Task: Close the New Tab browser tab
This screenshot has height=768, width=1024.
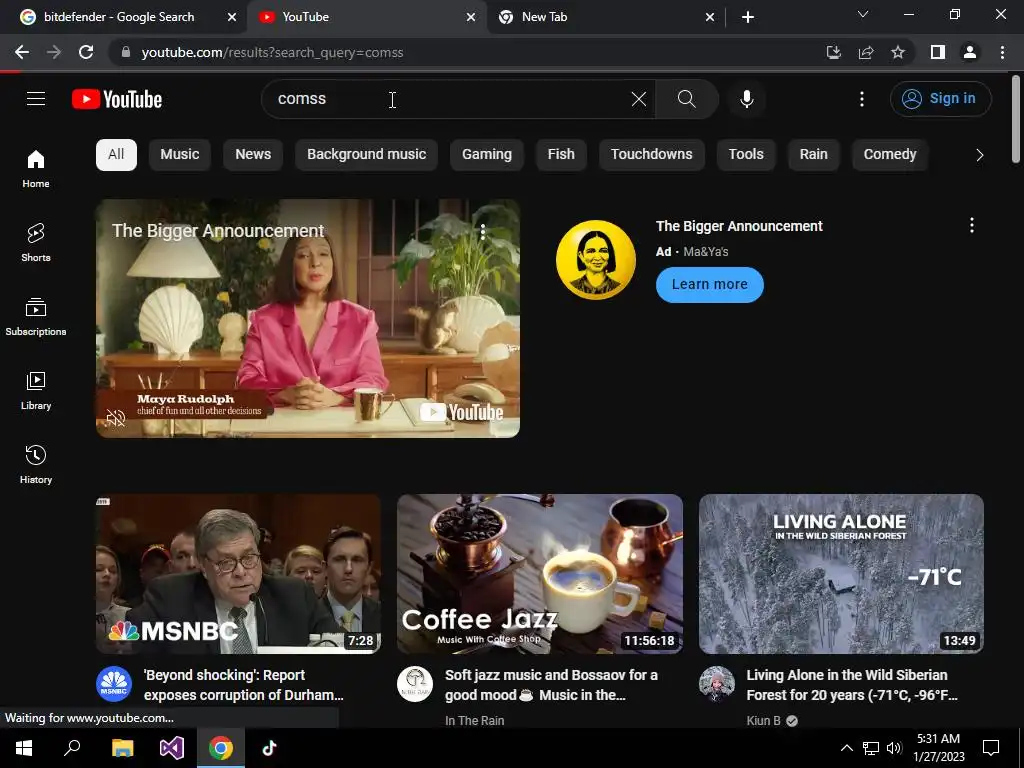Action: tap(710, 17)
